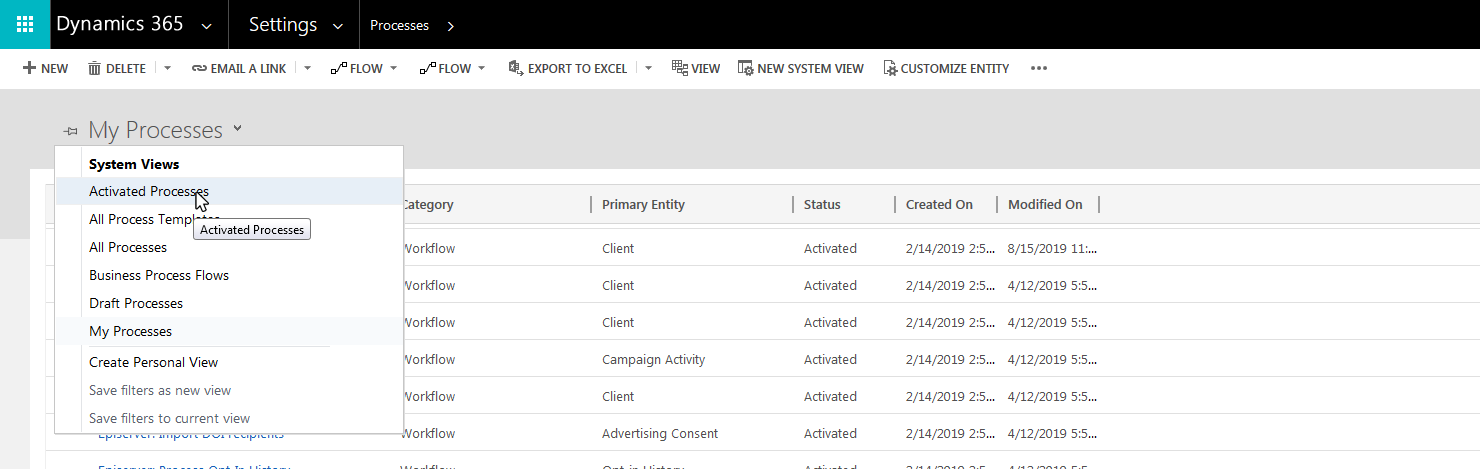The width and height of the screenshot is (1480, 469).
Task: Click the EXPORT TO EXCEL icon
Action: tap(516, 69)
